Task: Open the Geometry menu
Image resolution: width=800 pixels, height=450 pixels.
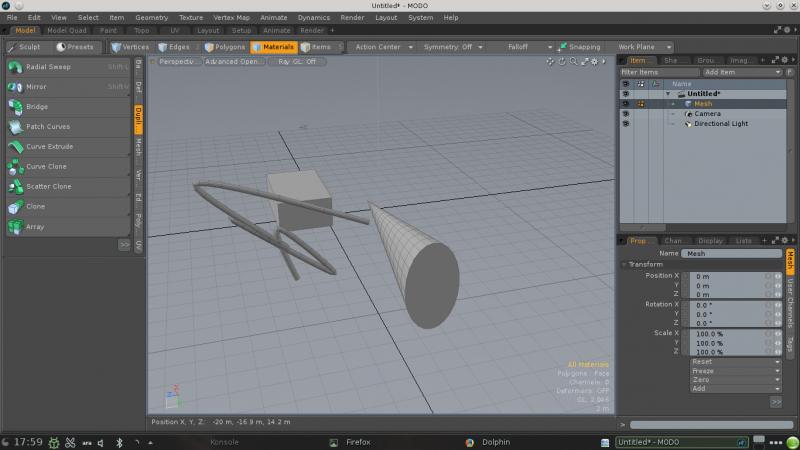Action: [x=152, y=17]
